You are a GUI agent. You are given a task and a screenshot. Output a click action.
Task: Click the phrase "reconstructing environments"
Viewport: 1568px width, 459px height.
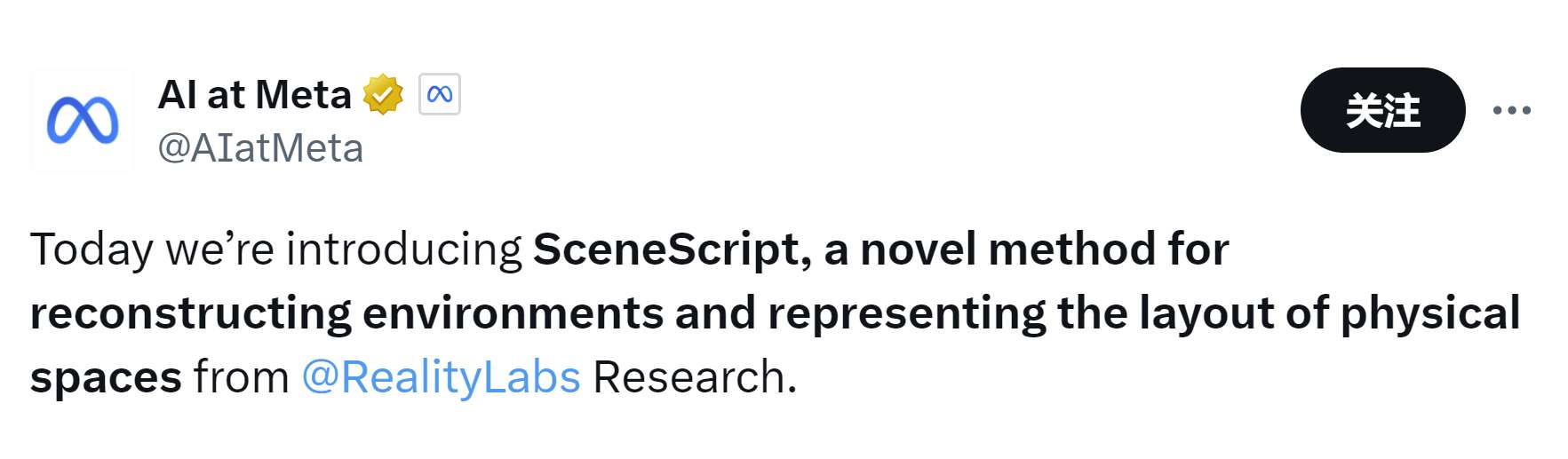point(346,313)
